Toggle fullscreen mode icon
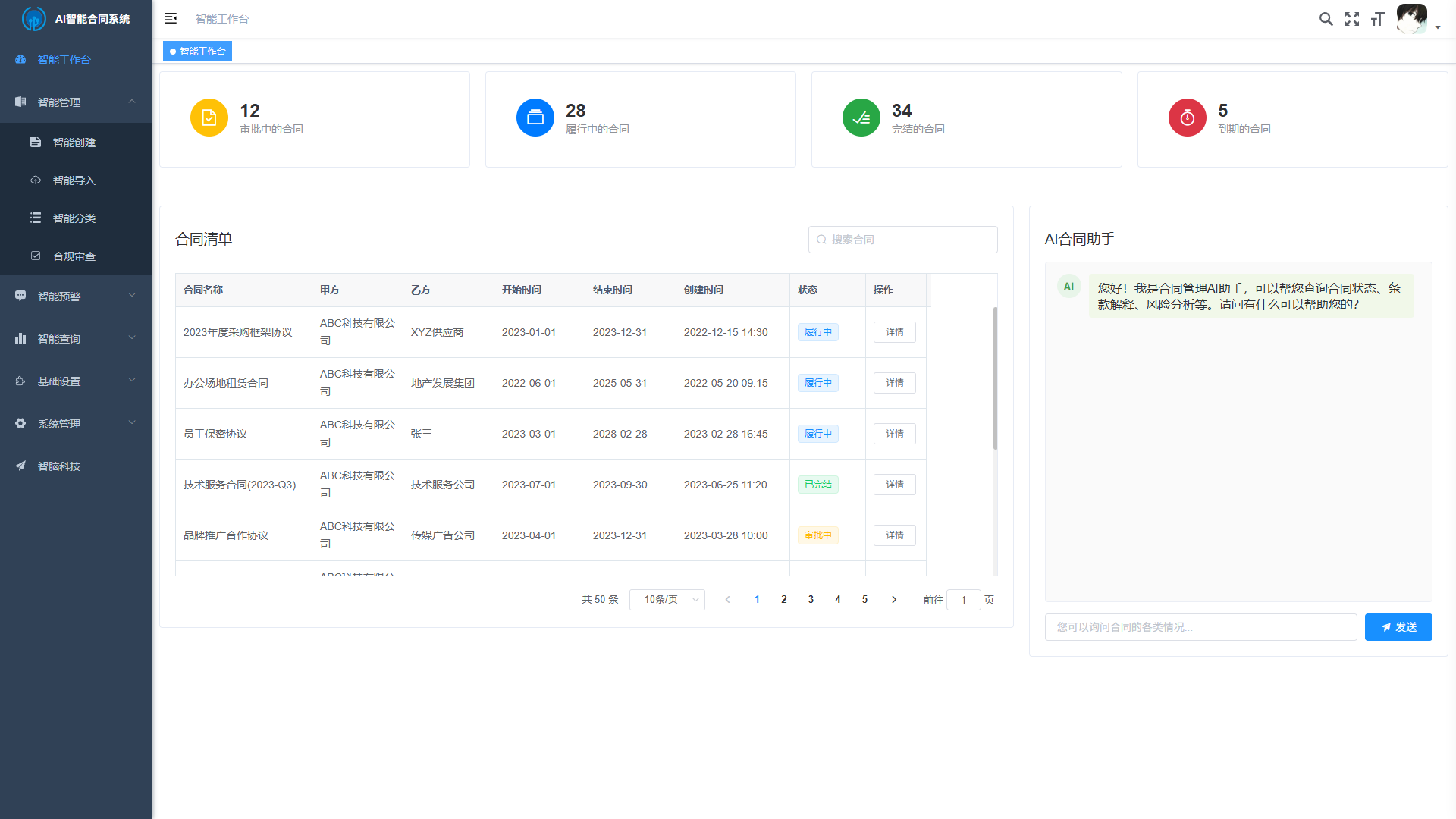This screenshot has width=1456, height=819. pyautogui.click(x=1352, y=19)
